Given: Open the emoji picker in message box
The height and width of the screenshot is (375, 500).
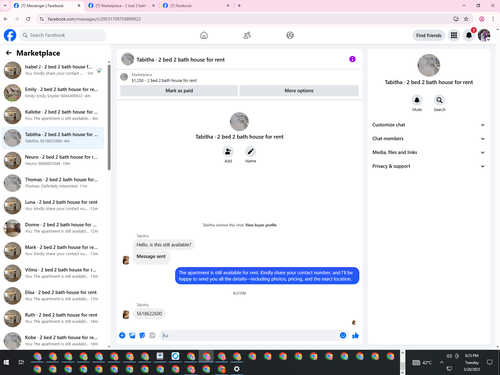Looking at the screenshot, I should pyautogui.click(x=343, y=335).
